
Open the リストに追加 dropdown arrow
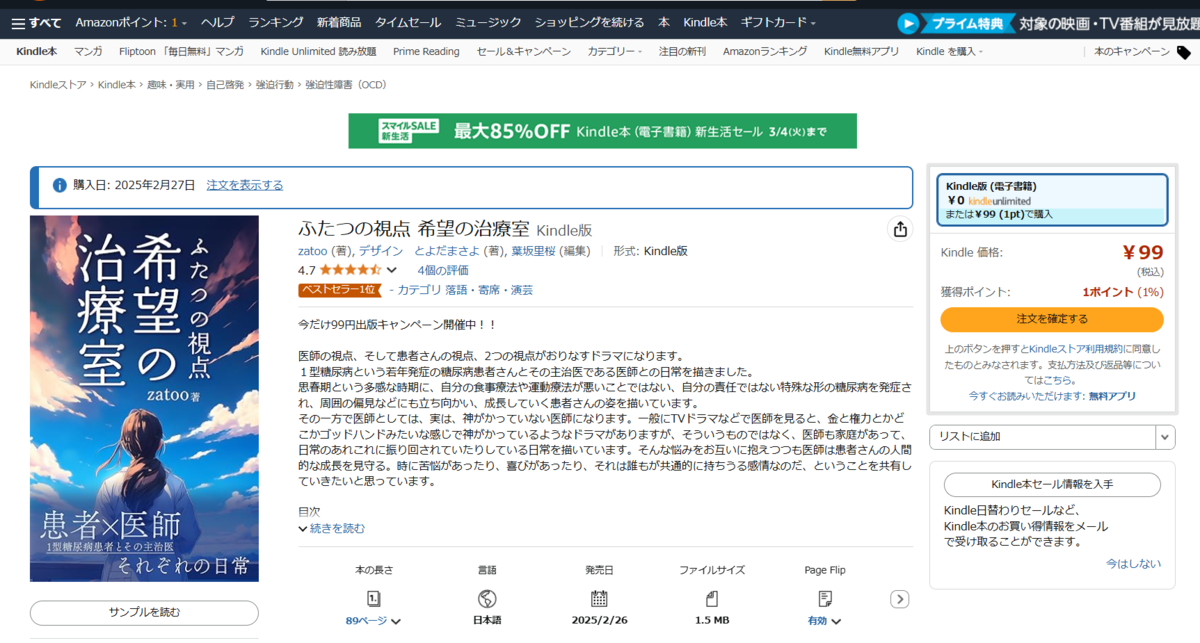click(x=1165, y=437)
